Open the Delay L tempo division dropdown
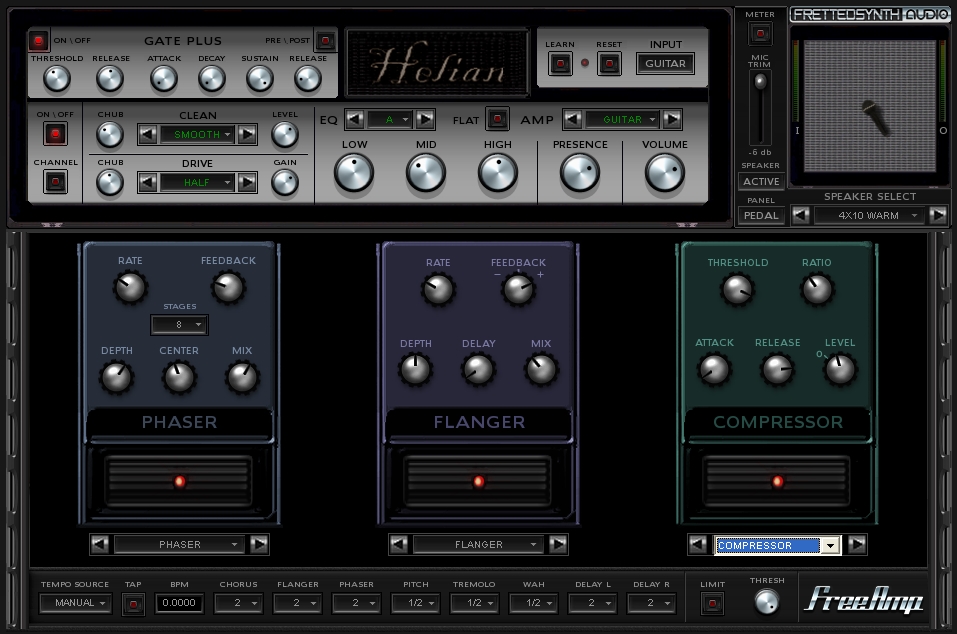 coord(592,603)
